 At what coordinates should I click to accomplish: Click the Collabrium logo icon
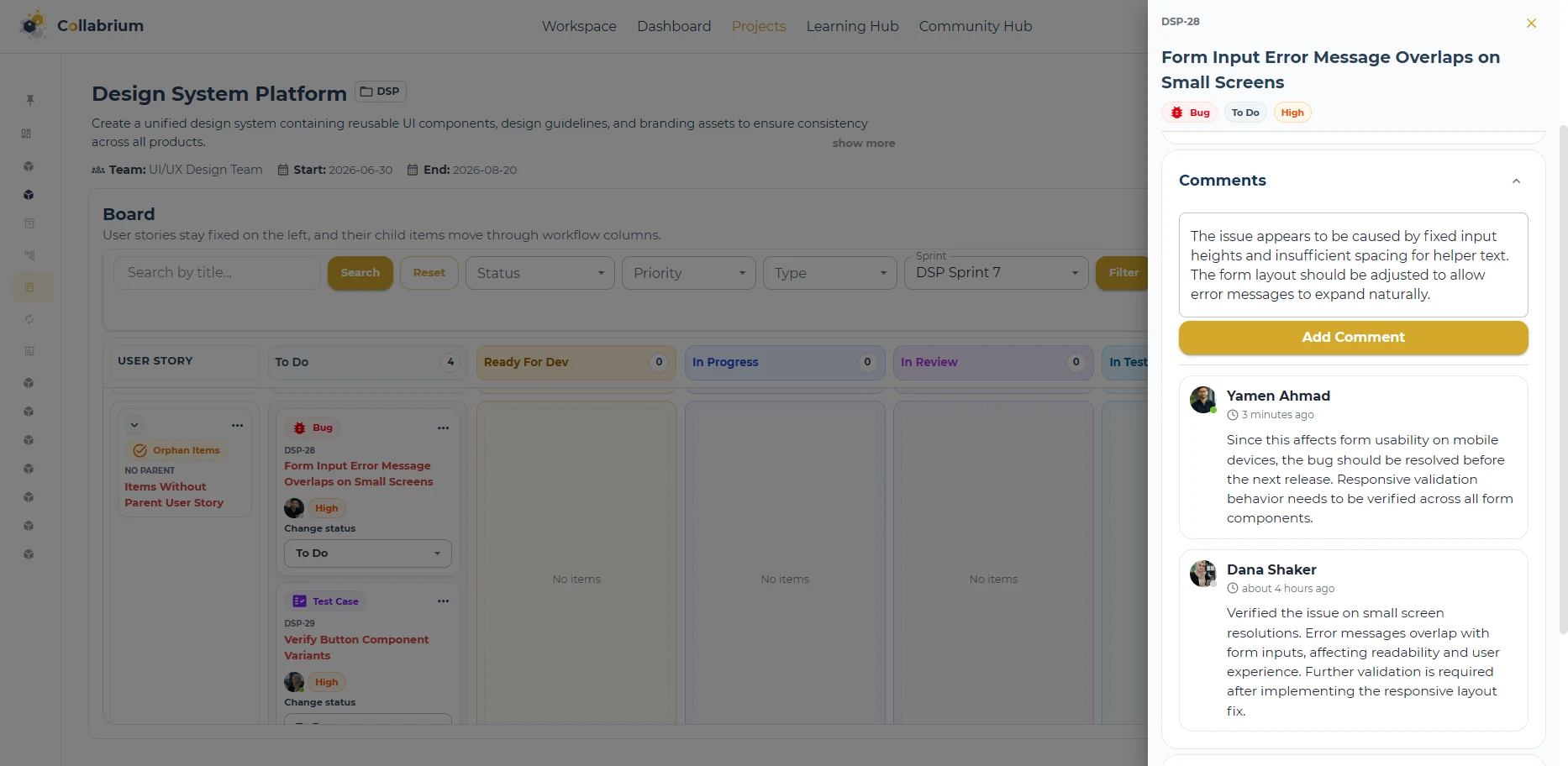[34, 25]
